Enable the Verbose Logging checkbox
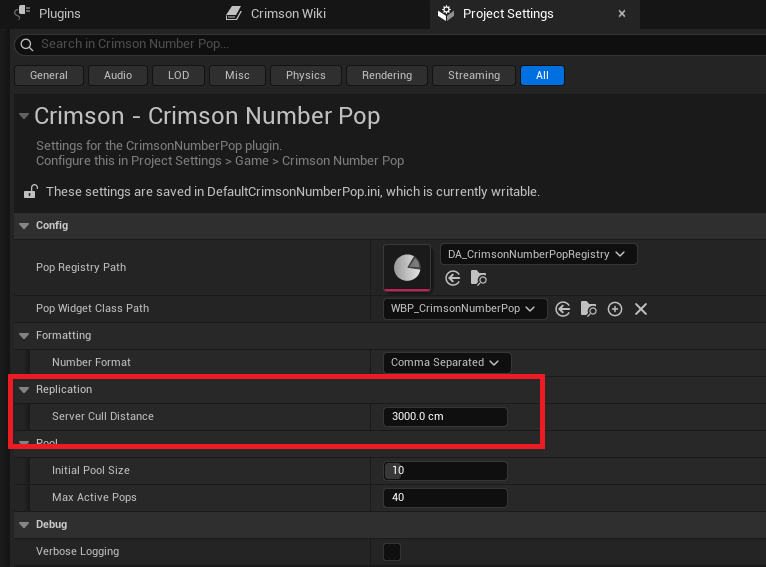 click(392, 552)
